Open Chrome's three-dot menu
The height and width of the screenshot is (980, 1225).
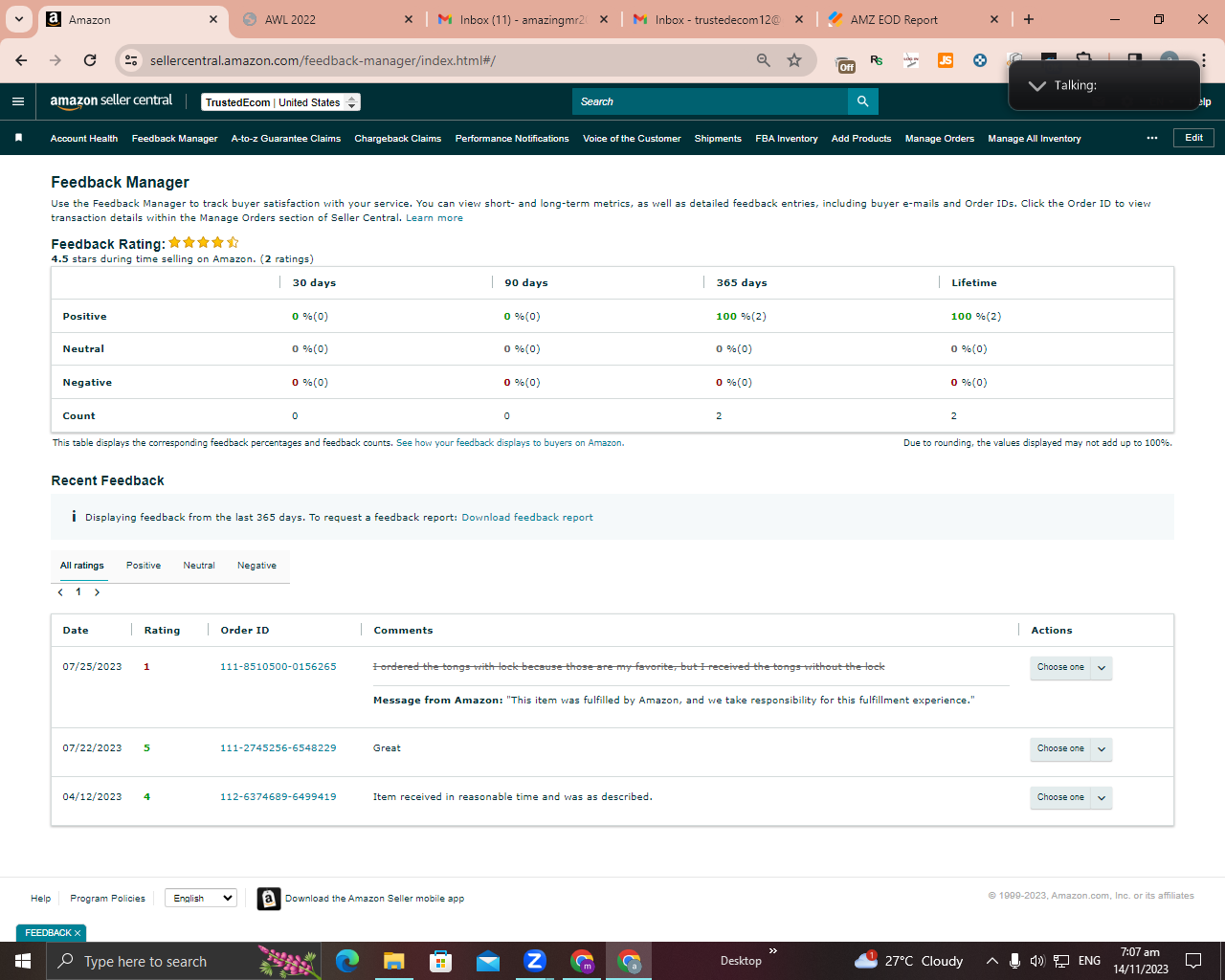(1204, 60)
